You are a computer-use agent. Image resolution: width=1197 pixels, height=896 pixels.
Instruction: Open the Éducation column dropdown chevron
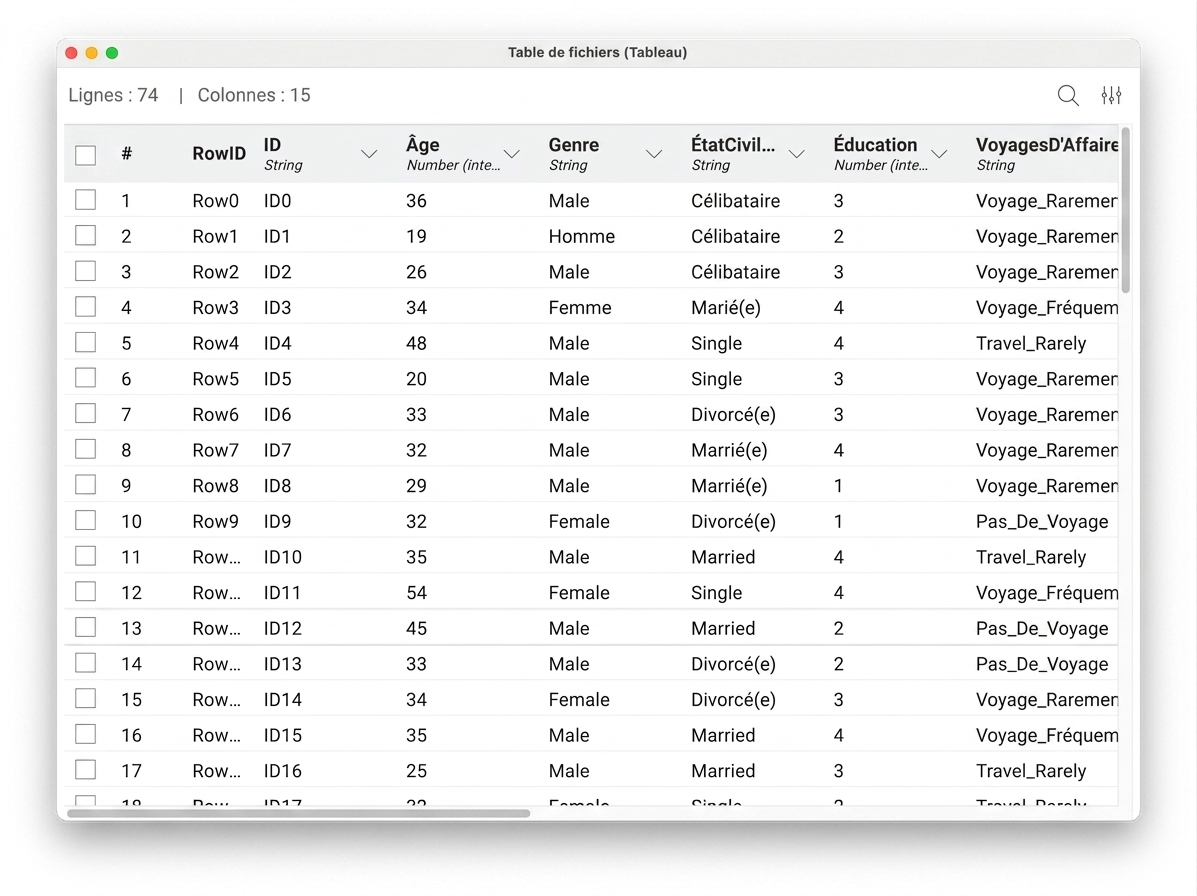tap(940, 154)
